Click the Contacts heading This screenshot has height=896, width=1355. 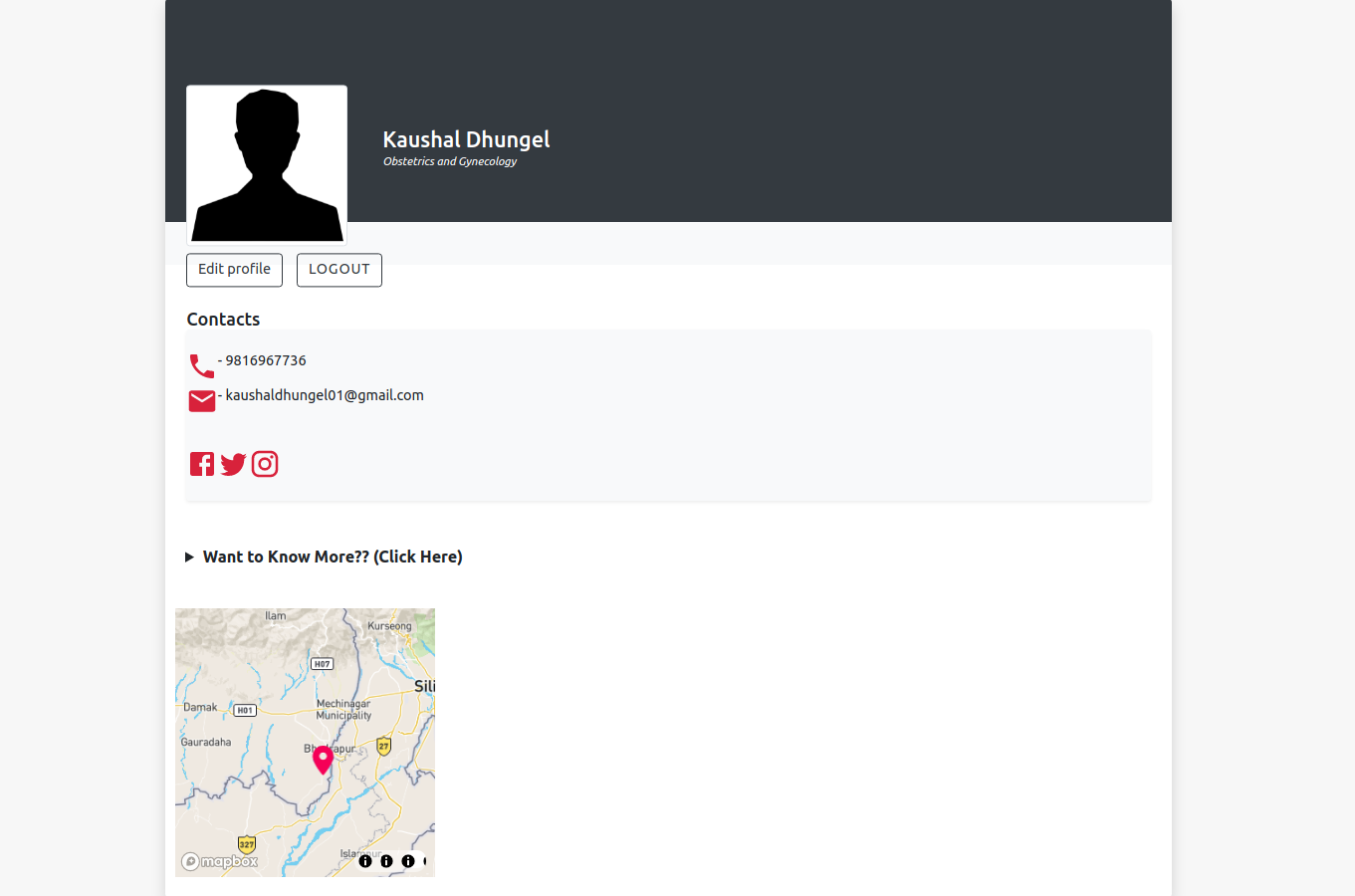pos(223,320)
